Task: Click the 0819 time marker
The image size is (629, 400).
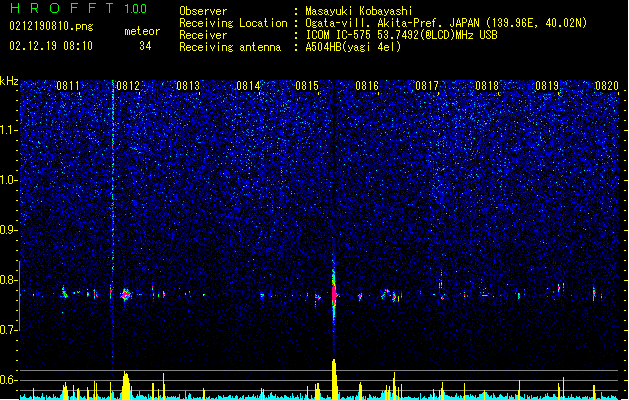Action: (547, 86)
